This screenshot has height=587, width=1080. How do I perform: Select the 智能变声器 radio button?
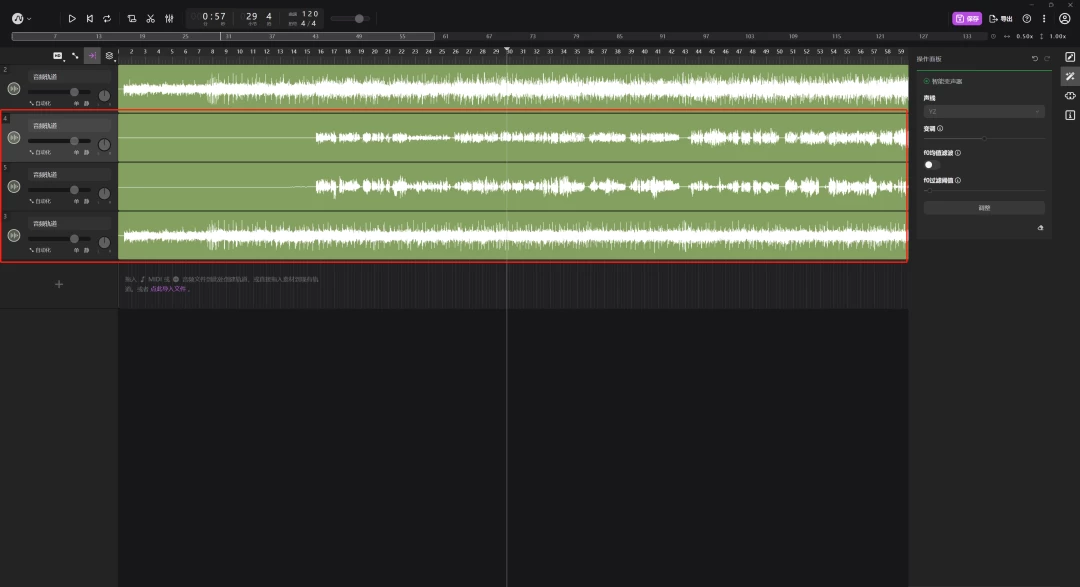pyautogui.click(x=926, y=81)
